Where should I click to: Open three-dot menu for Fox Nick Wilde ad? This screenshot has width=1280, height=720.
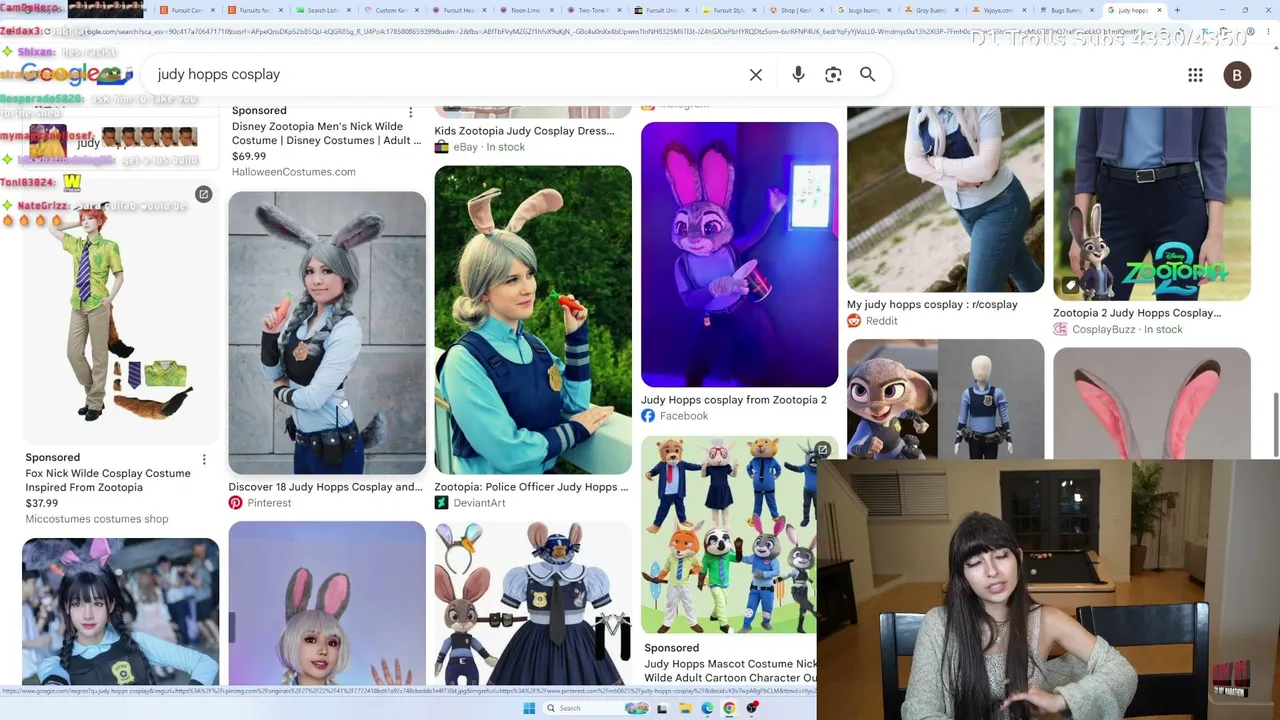[204, 459]
